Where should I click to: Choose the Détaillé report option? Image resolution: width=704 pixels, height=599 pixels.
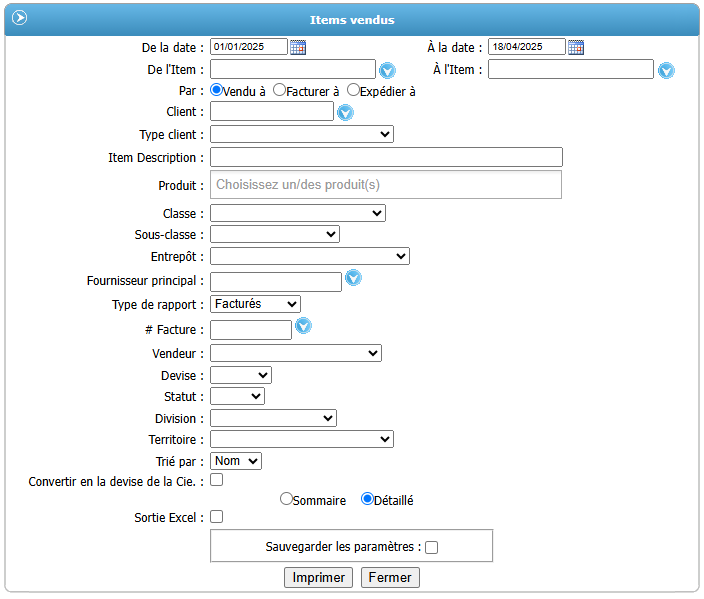pos(367,498)
